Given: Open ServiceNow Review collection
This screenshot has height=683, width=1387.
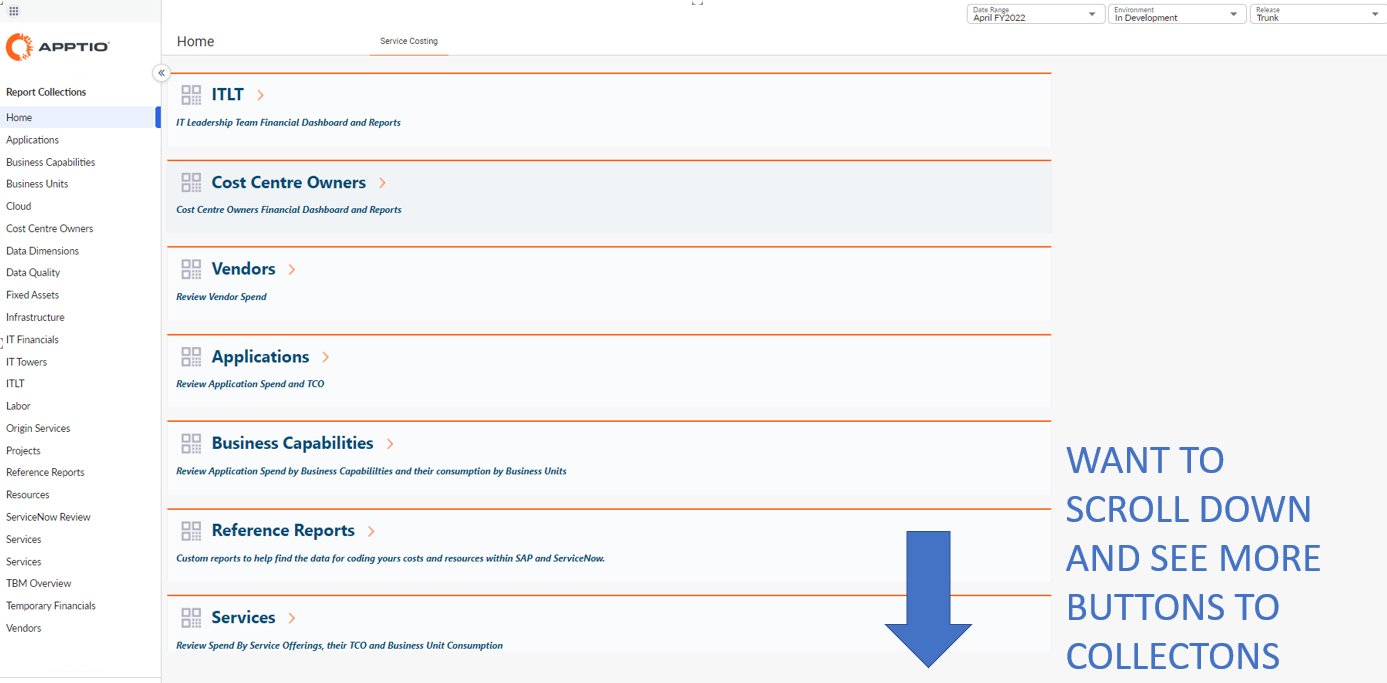Looking at the screenshot, I should click(x=48, y=517).
